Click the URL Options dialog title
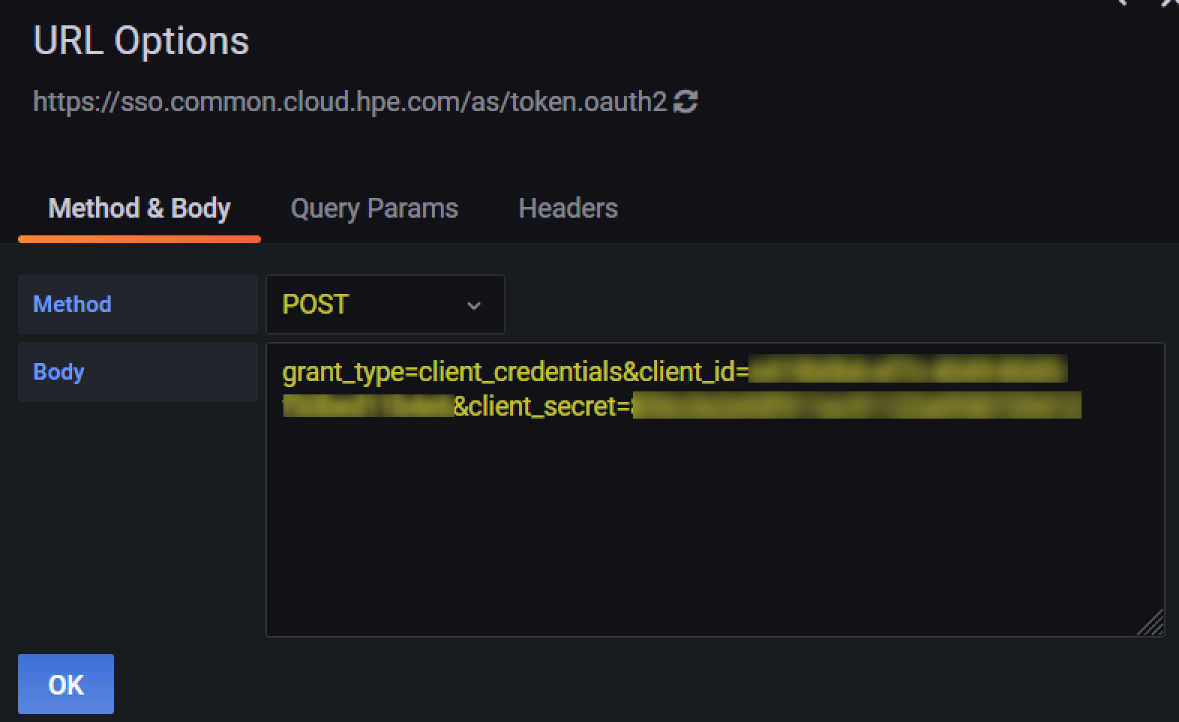Screen dimensions: 1179x722 [141, 40]
